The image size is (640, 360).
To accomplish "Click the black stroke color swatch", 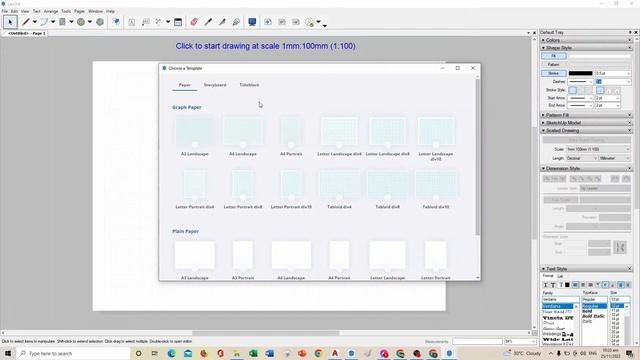I will coord(580,73).
